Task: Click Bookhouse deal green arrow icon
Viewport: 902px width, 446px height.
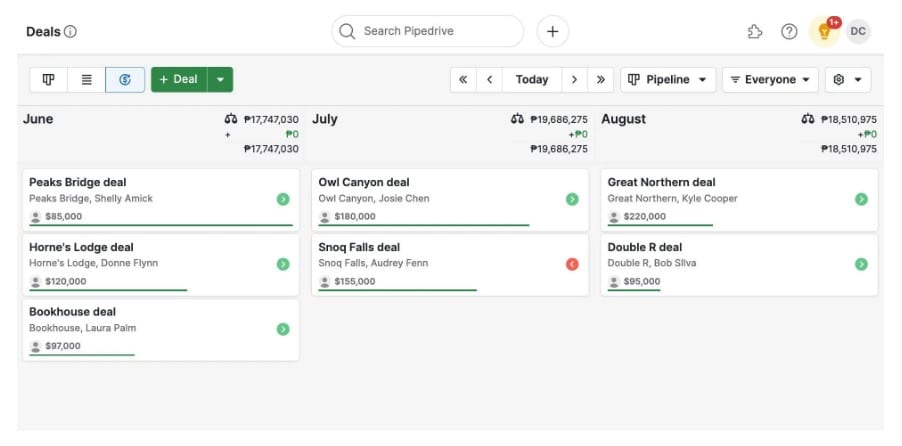Action: pos(282,329)
